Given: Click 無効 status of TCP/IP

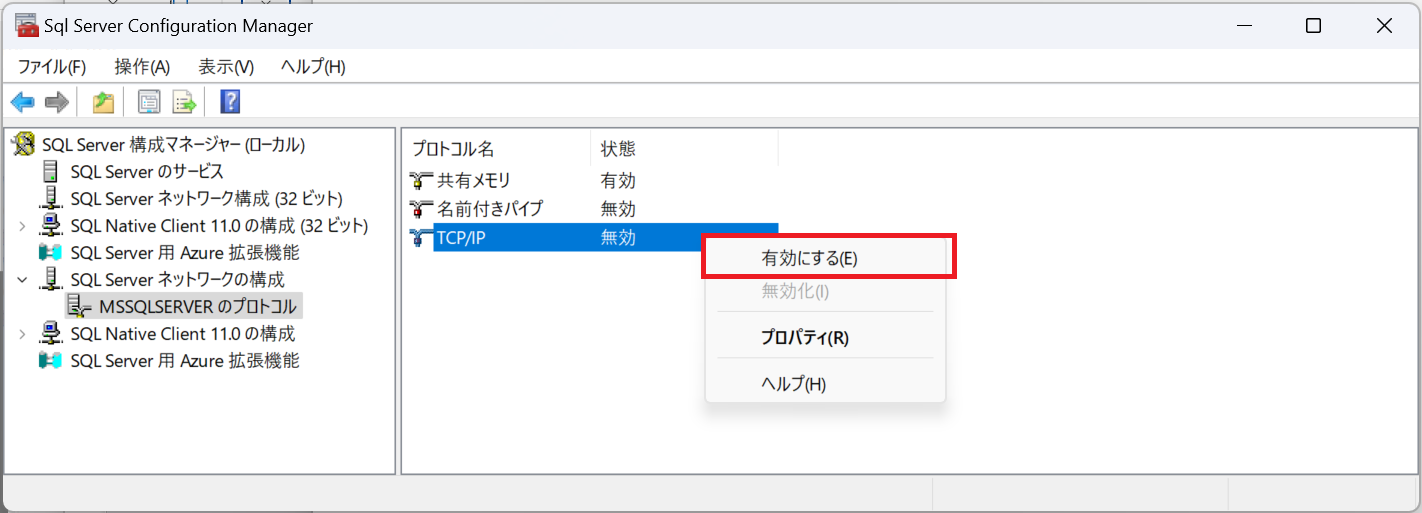Looking at the screenshot, I should coord(618,238).
